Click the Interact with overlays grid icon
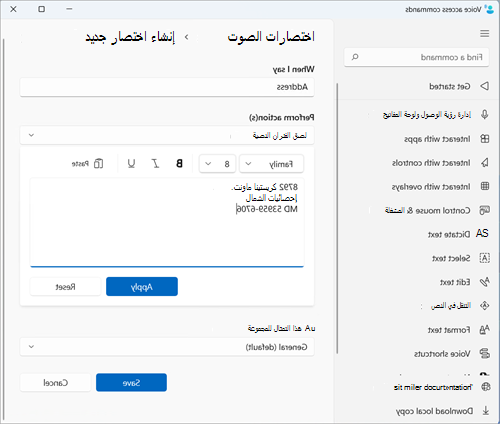Screen dimensions: 500x424 [485, 186]
